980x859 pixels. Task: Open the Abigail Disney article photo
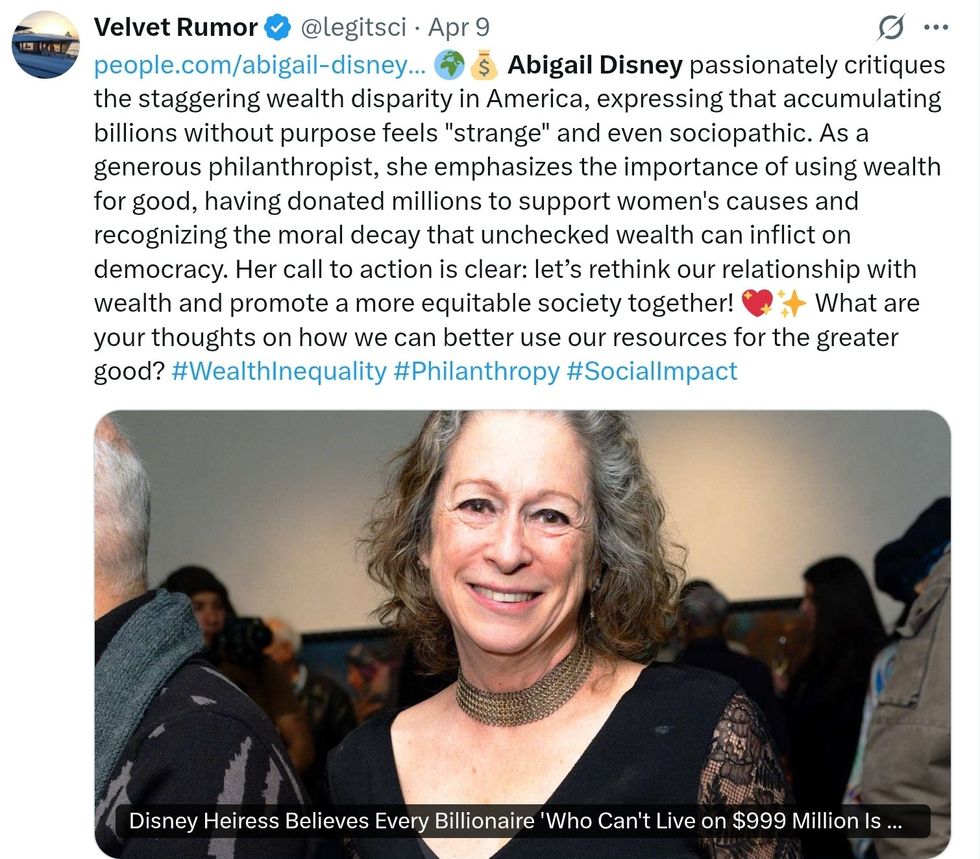pyautogui.click(x=522, y=600)
